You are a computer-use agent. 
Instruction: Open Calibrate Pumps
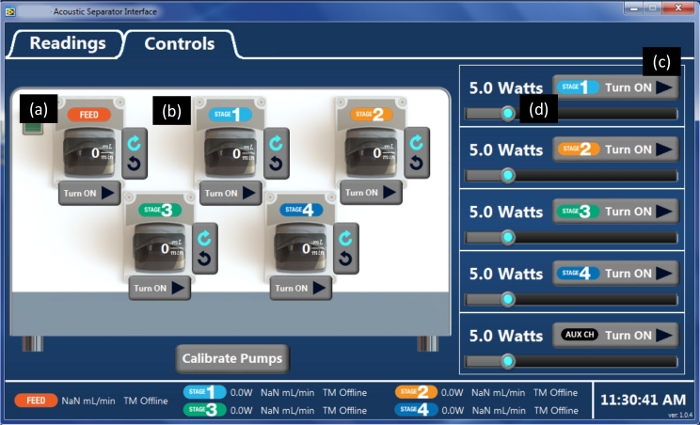coord(232,358)
